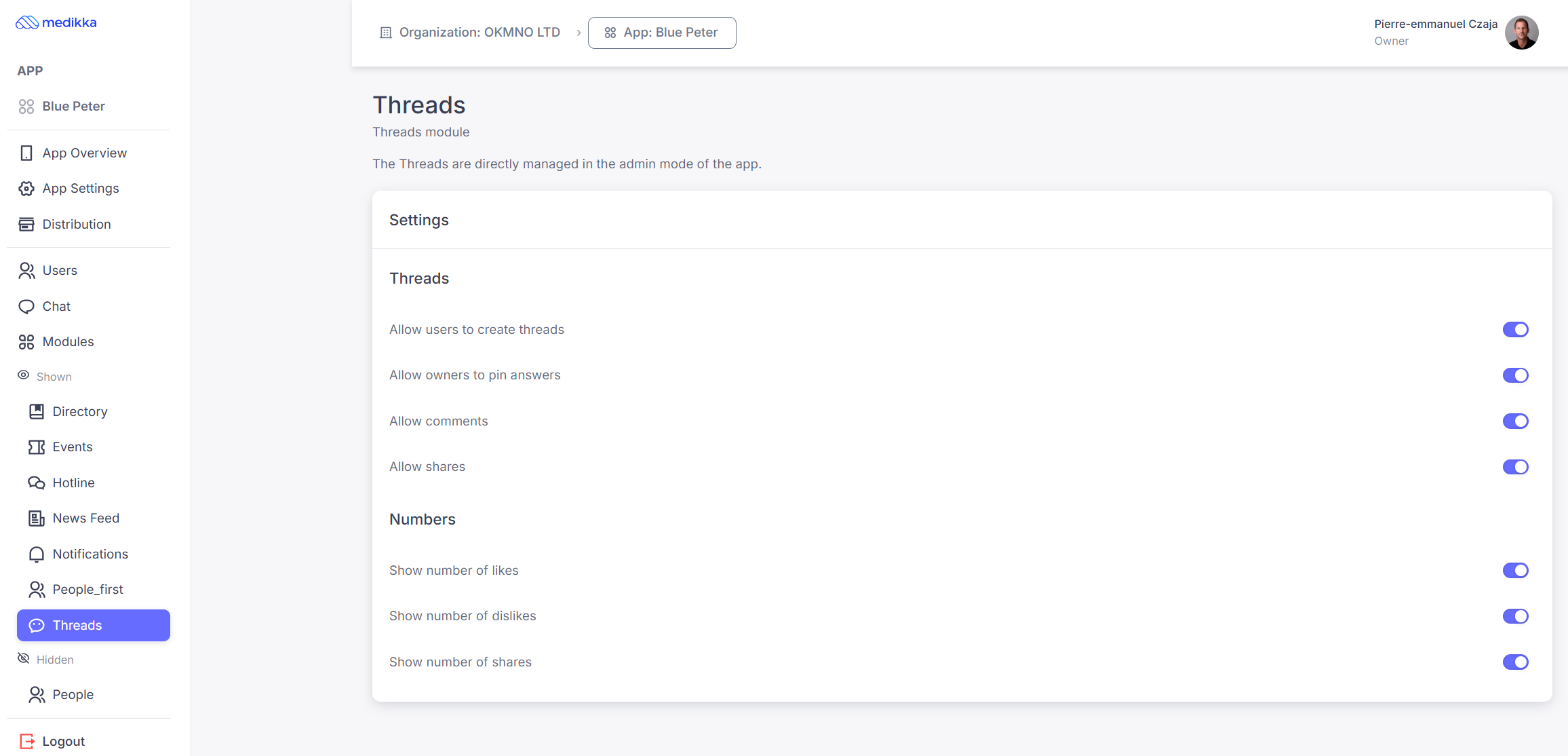Select the Events ticket icon
The image size is (1568, 756).
(x=37, y=447)
